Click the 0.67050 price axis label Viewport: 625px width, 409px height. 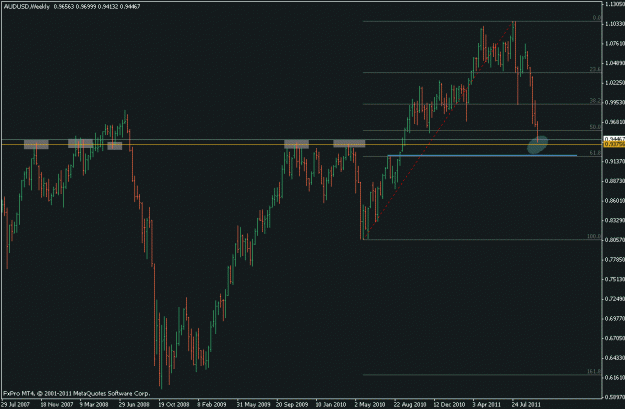[615, 338]
